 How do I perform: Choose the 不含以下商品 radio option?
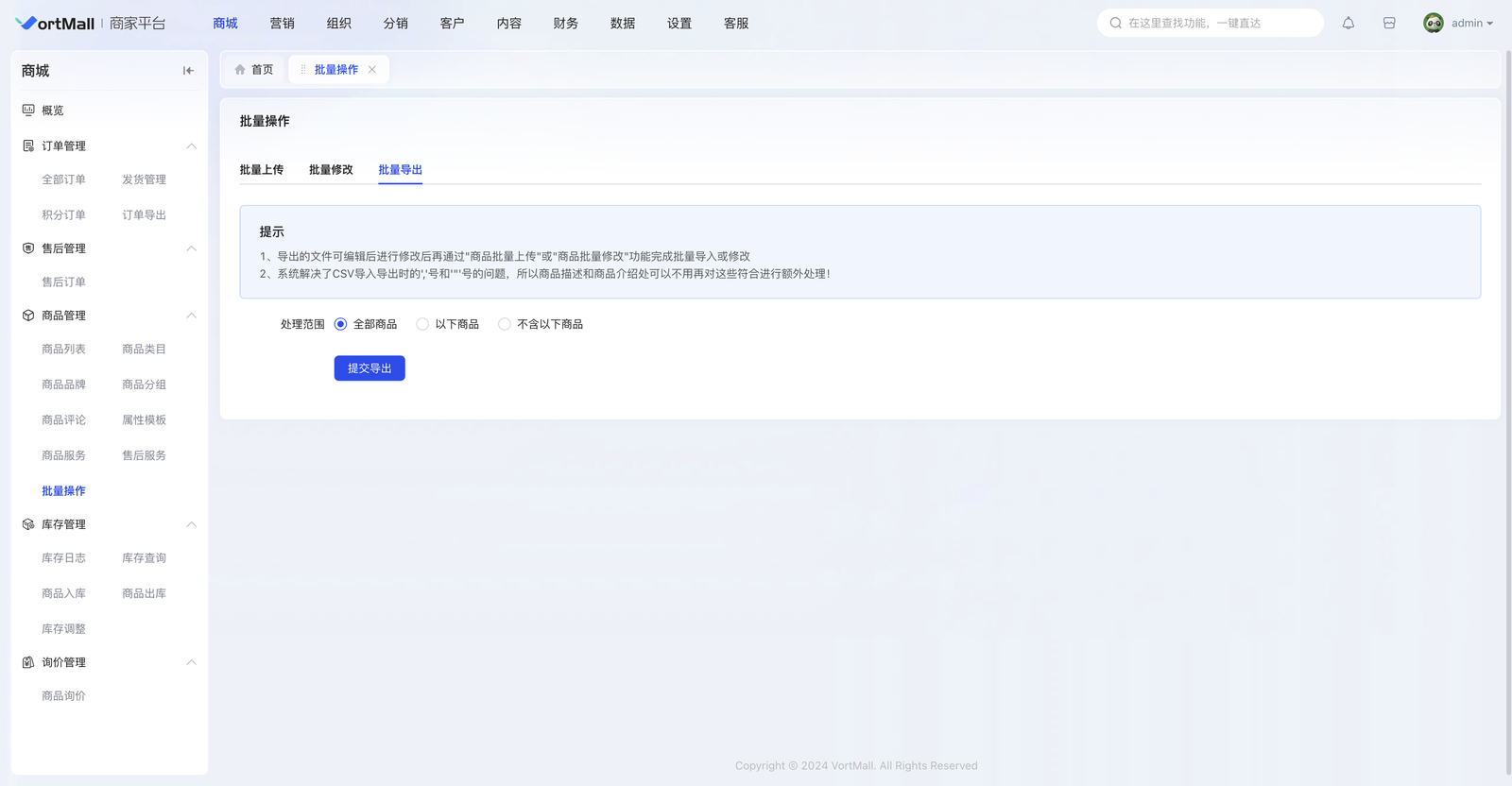coord(505,324)
